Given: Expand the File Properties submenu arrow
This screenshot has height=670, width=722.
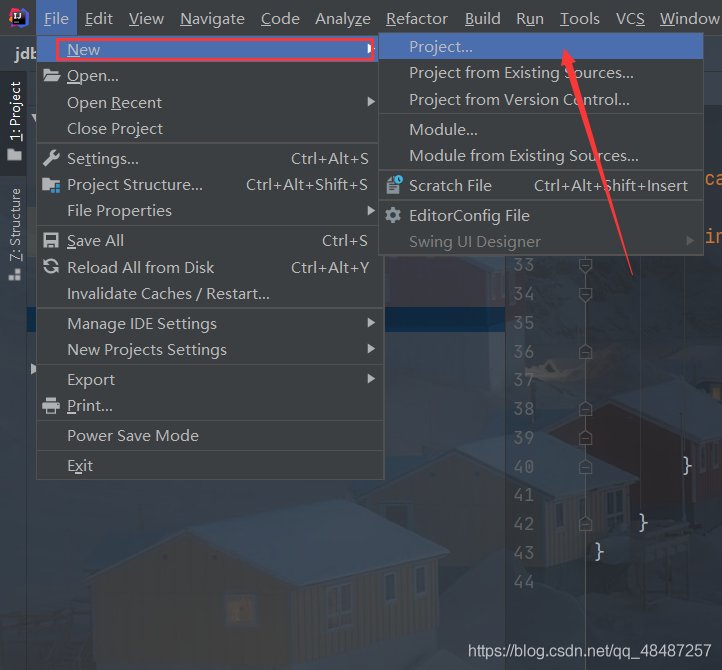Looking at the screenshot, I should pyautogui.click(x=371, y=210).
